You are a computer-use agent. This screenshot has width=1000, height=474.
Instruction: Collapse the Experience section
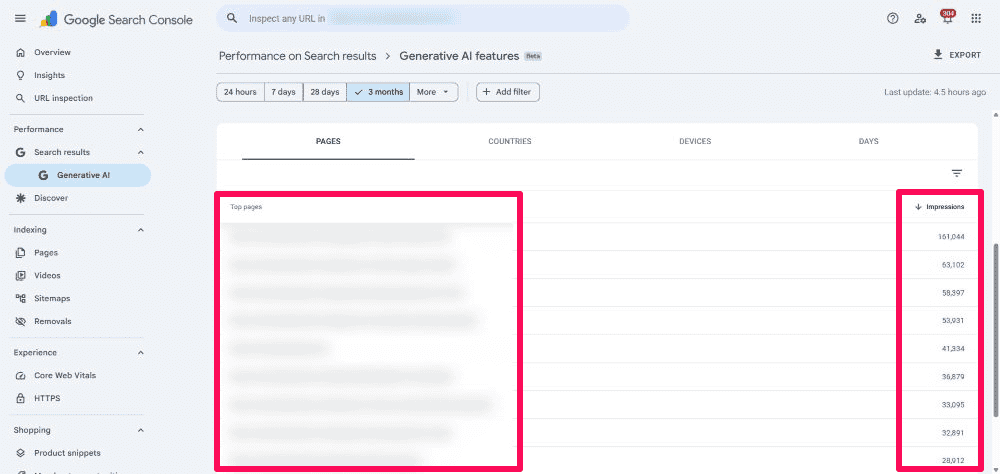[x=141, y=353]
